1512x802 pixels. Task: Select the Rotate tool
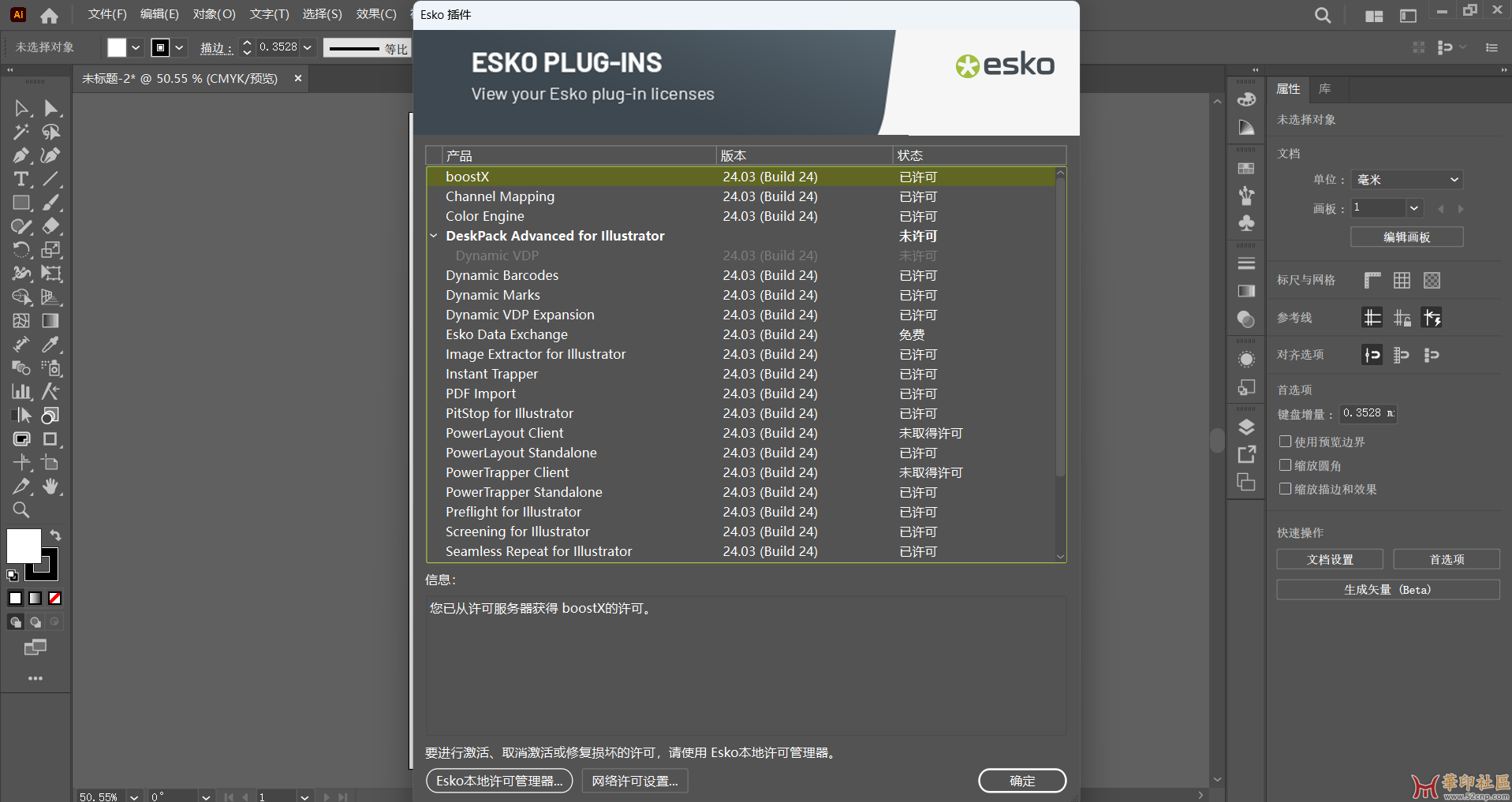point(21,250)
